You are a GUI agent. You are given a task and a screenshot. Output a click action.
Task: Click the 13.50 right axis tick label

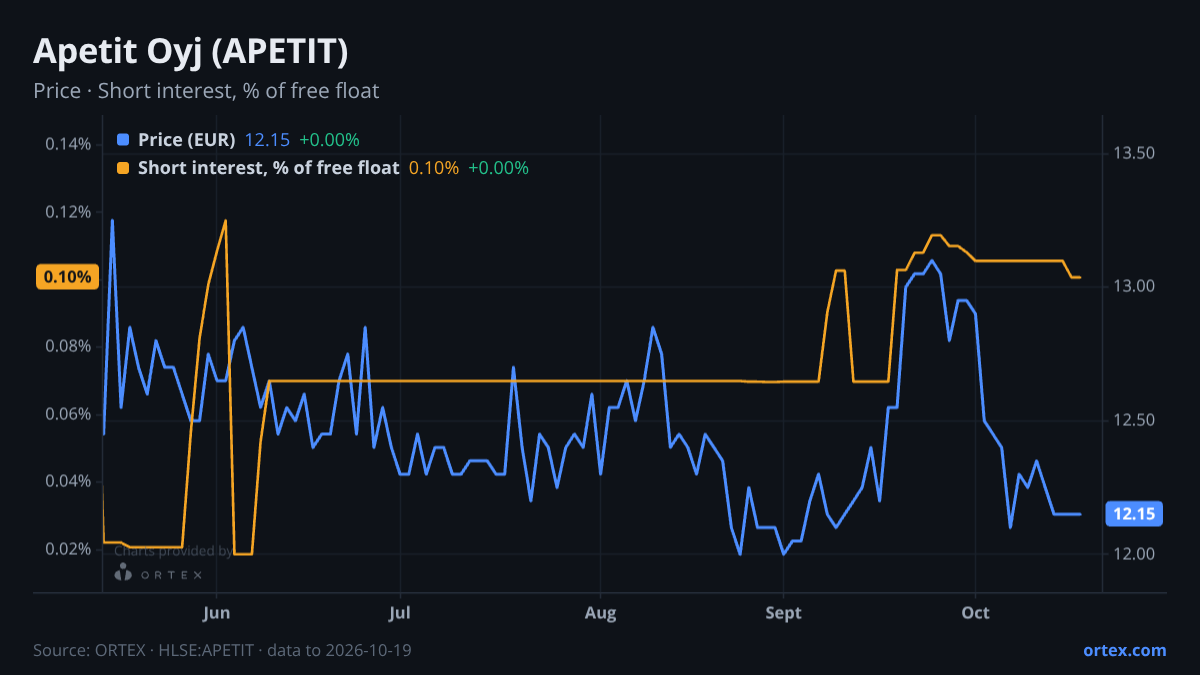1134,153
